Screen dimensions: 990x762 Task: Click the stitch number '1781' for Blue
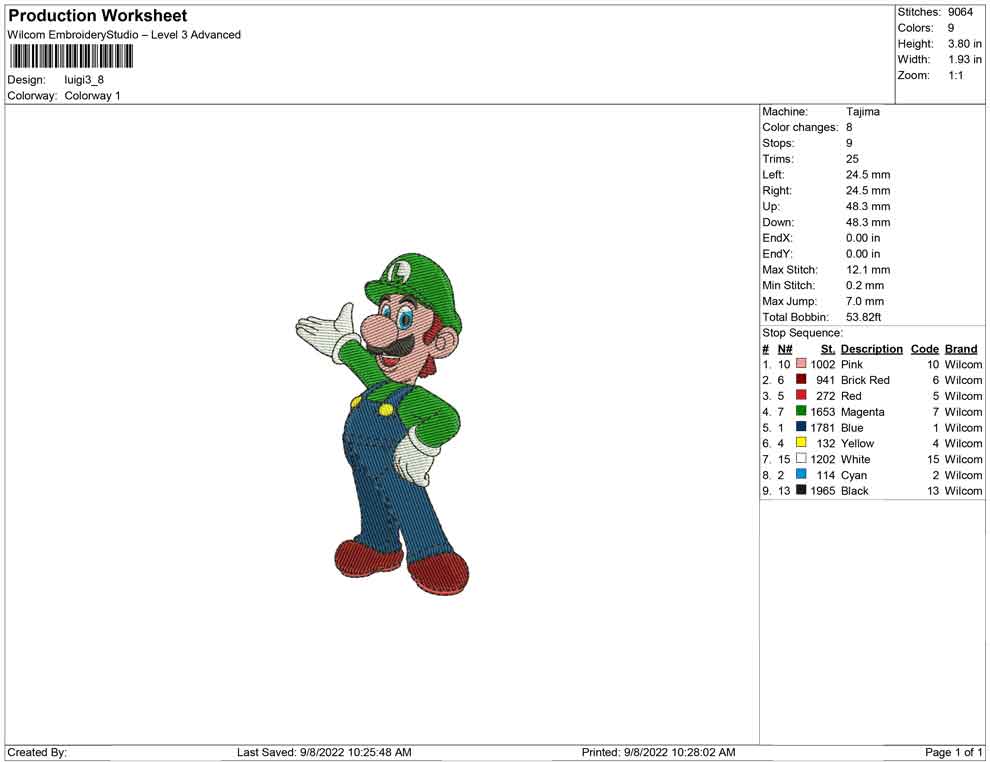coord(823,427)
